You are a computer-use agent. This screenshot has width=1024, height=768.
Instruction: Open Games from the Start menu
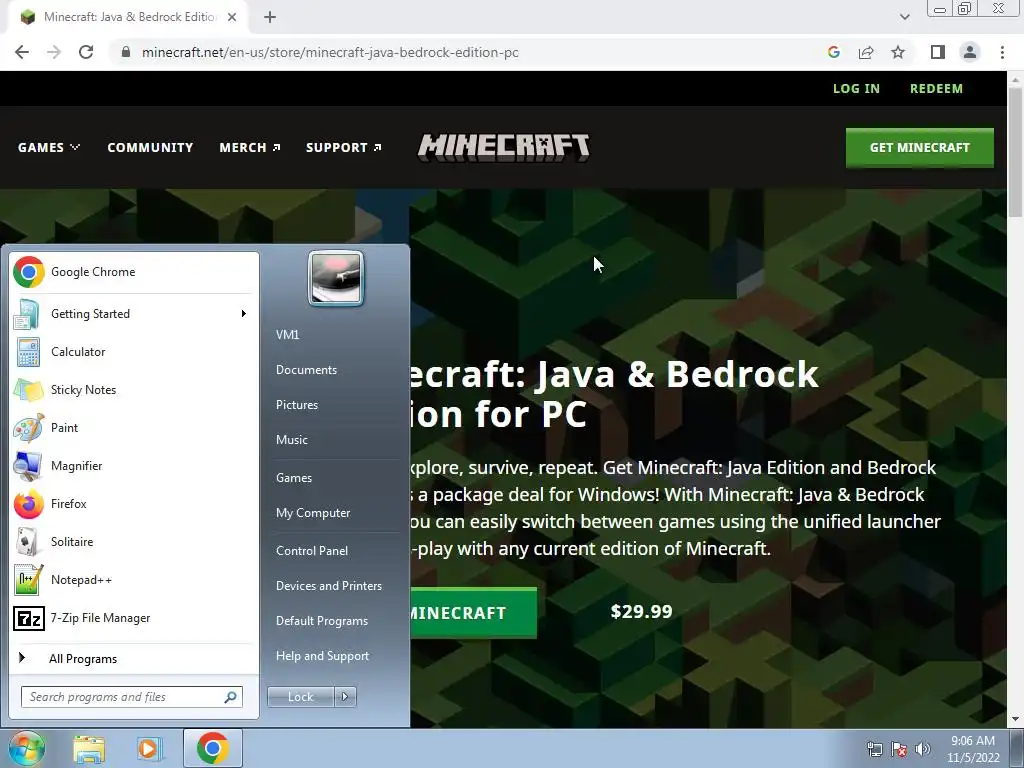click(x=293, y=478)
